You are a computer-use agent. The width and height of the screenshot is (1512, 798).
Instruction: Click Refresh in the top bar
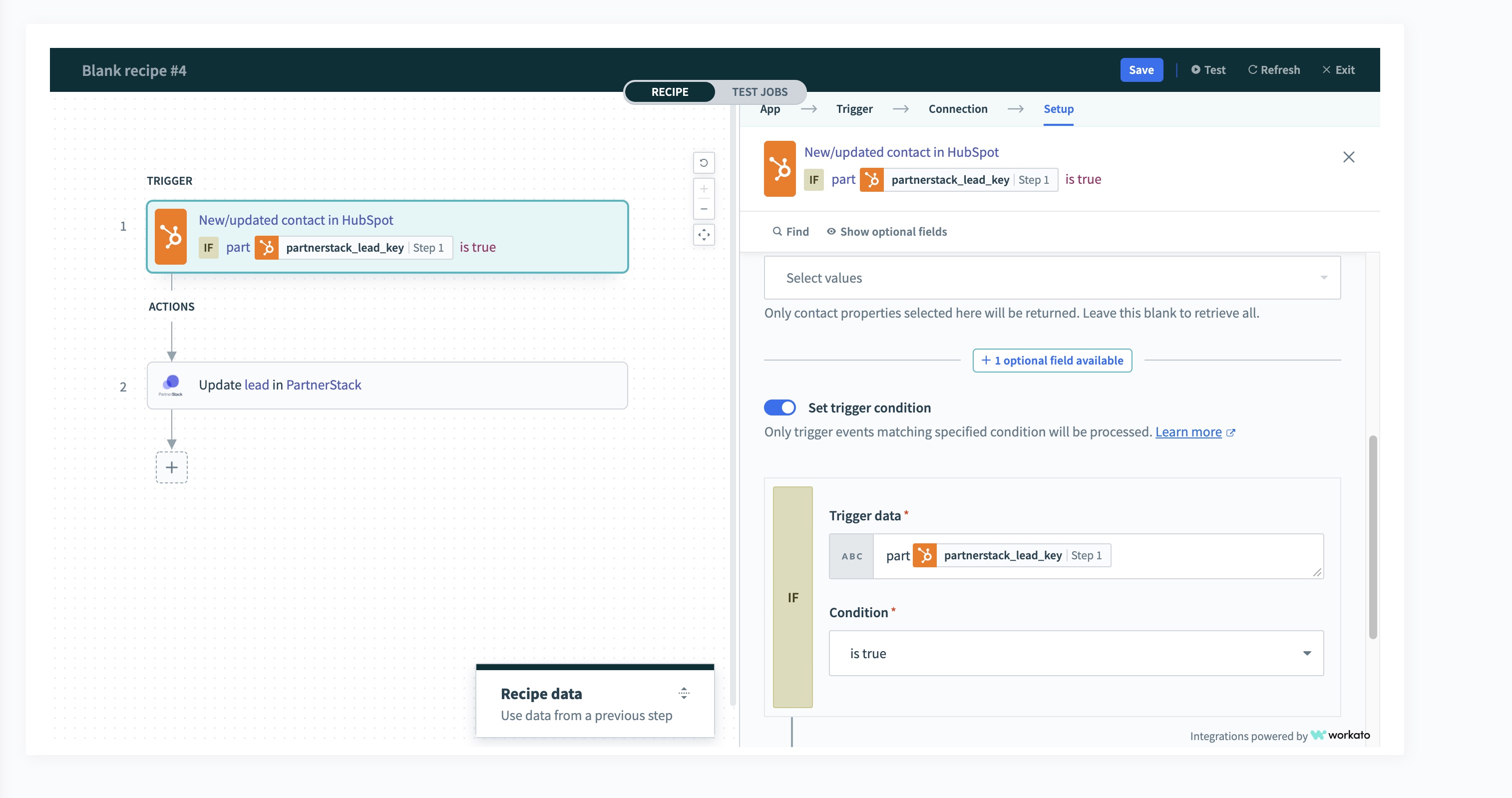tap(1274, 70)
